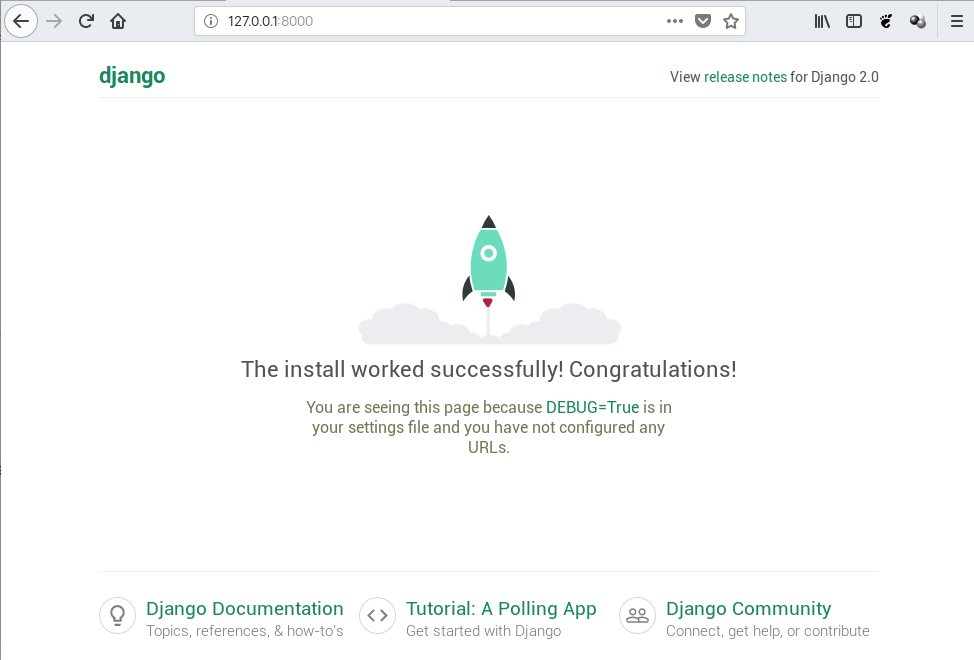Open Tutorial: A Polling App link
Viewport: 974px width, 660px height.
click(x=501, y=608)
